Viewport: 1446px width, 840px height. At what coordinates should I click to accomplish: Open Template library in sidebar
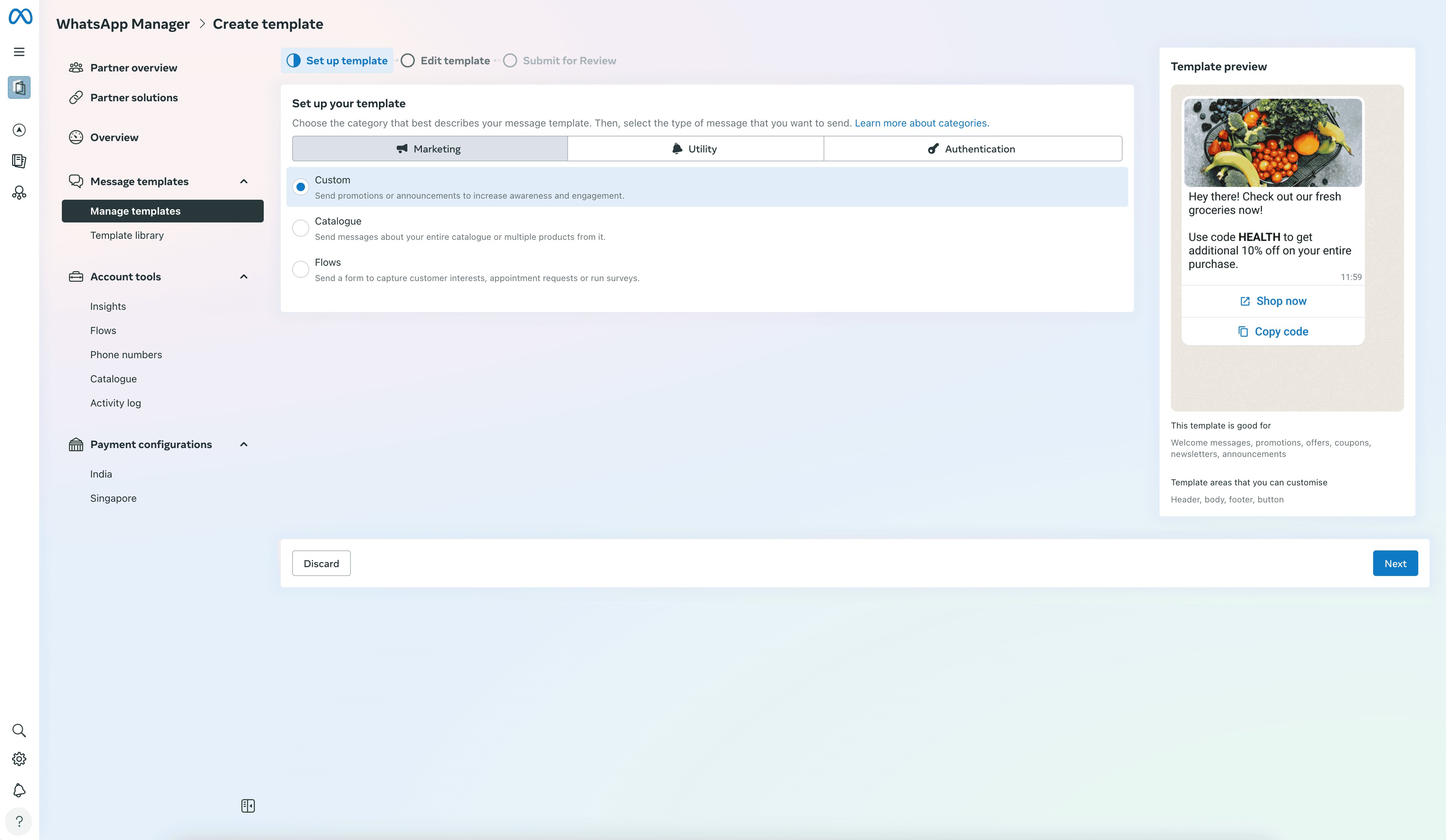[x=127, y=235]
